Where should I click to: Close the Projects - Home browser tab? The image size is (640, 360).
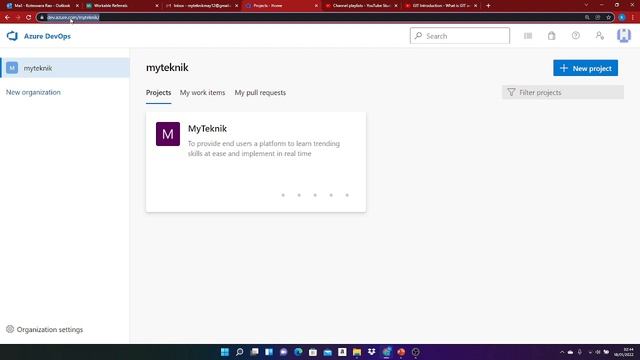(x=316, y=6)
